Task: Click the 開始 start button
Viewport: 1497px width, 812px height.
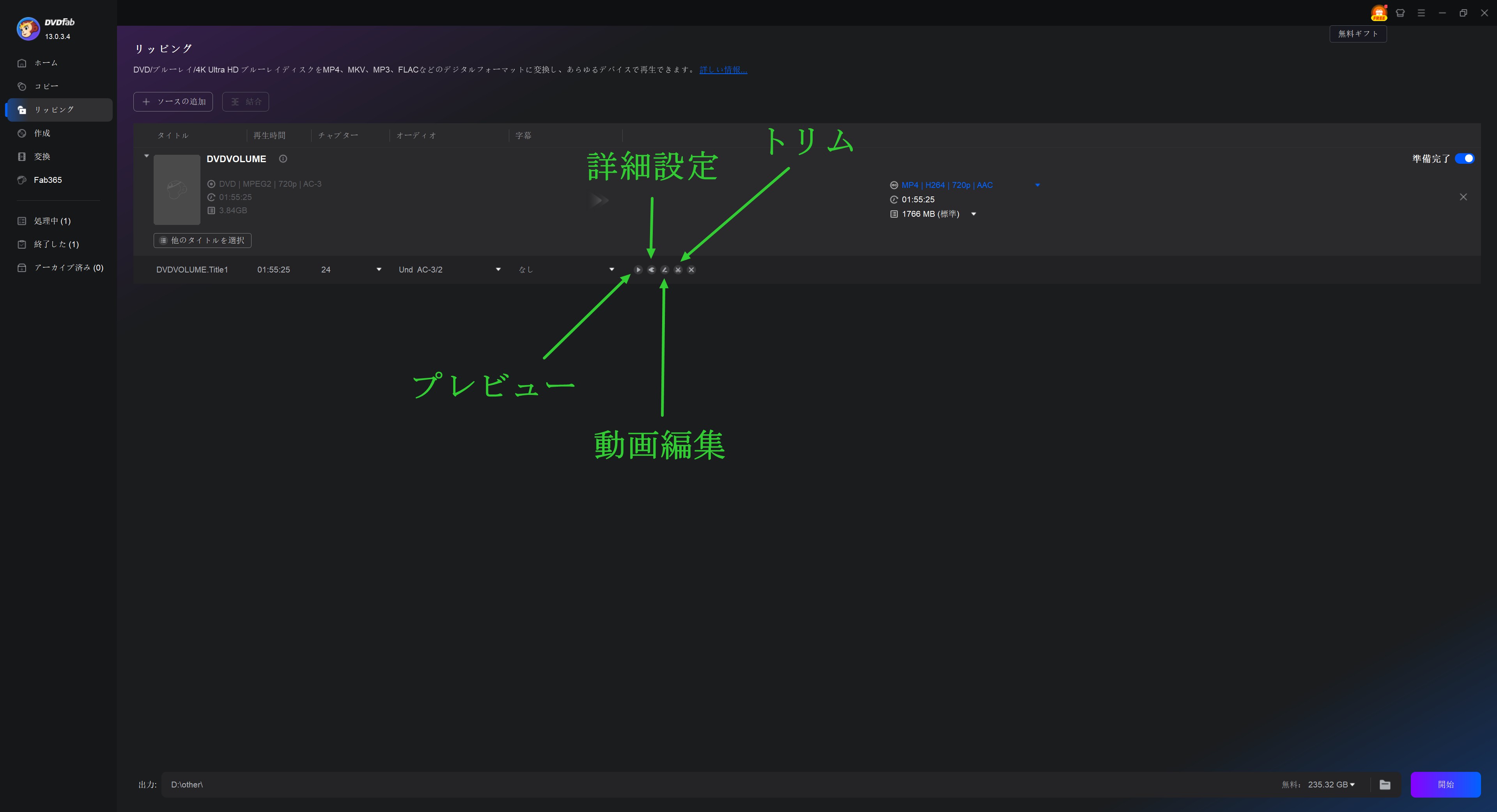Action: point(1445,785)
